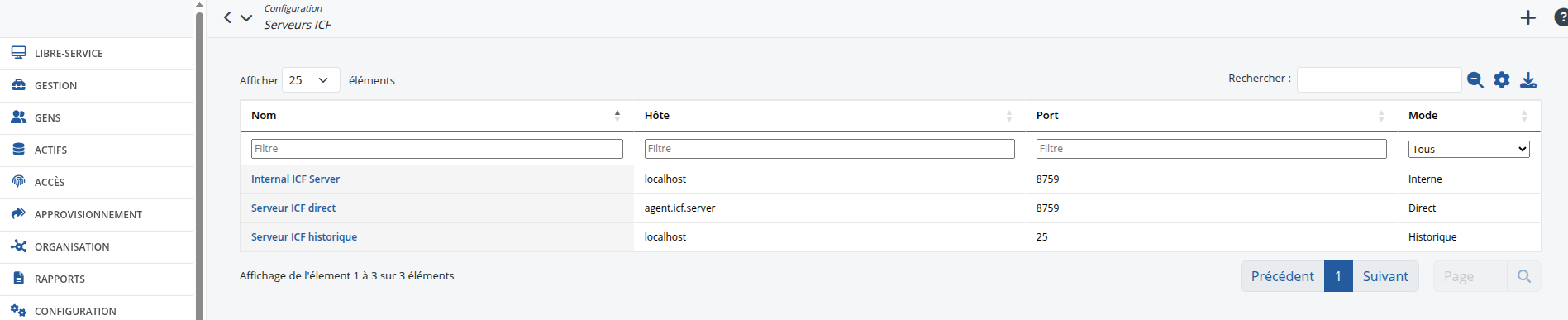
Task: Click the Rechercher search field
Action: 1379,79
